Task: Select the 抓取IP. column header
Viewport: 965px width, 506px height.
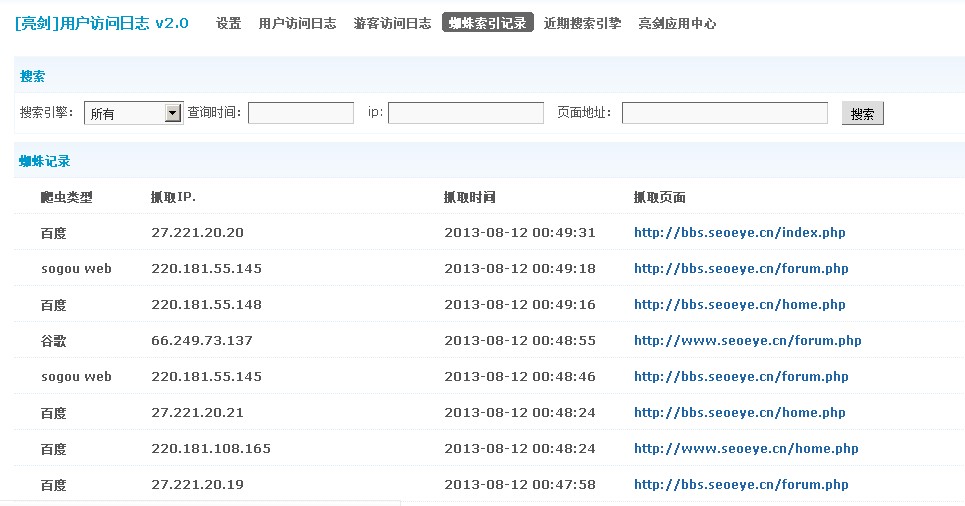Action: click(x=173, y=197)
